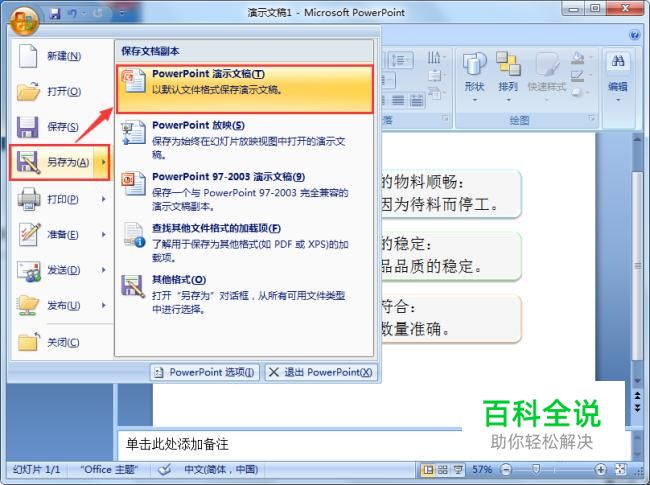
Task: Choose 保存(S) from the Office menu
Action: 61,127
